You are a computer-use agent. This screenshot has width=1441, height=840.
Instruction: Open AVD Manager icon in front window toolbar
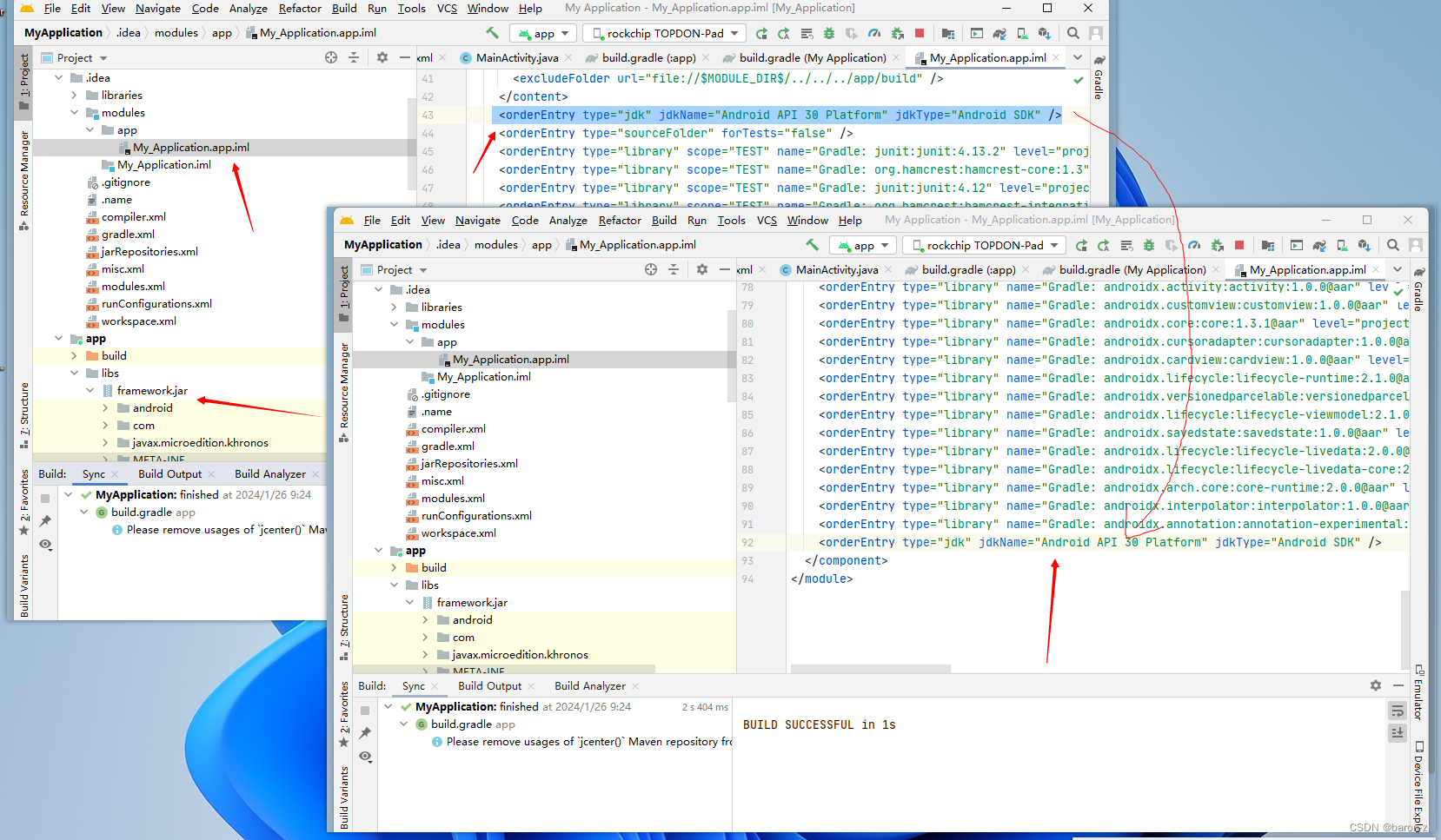pyautogui.click(x=1342, y=246)
